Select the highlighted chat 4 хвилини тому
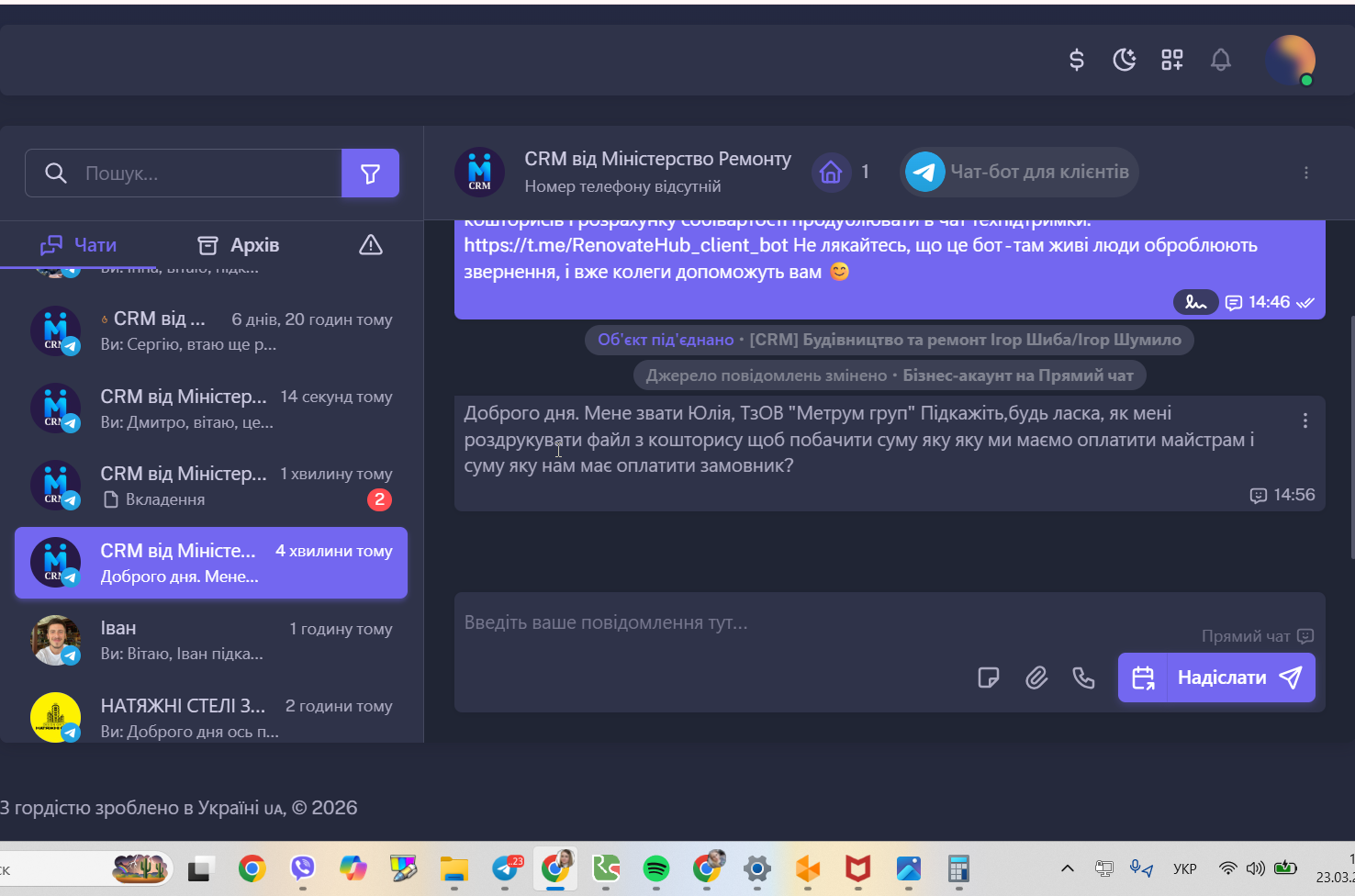The width and height of the screenshot is (1355, 896). click(211, 563)
